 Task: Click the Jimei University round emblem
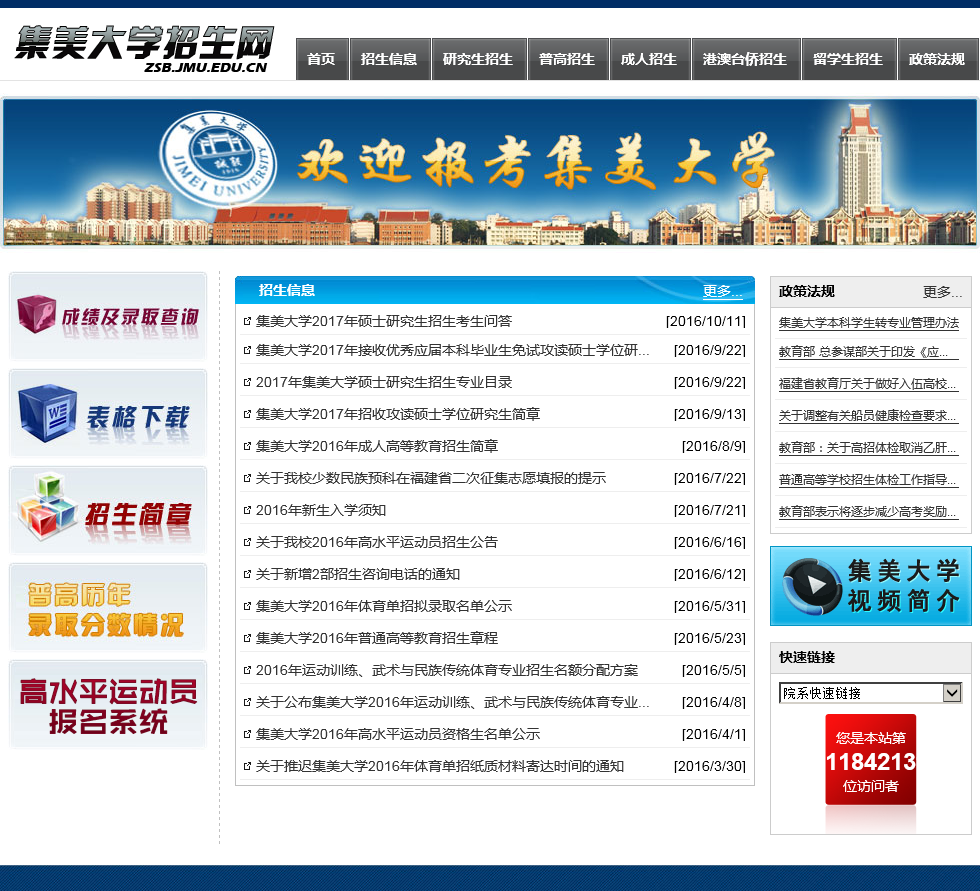click(x=218, y=159)
